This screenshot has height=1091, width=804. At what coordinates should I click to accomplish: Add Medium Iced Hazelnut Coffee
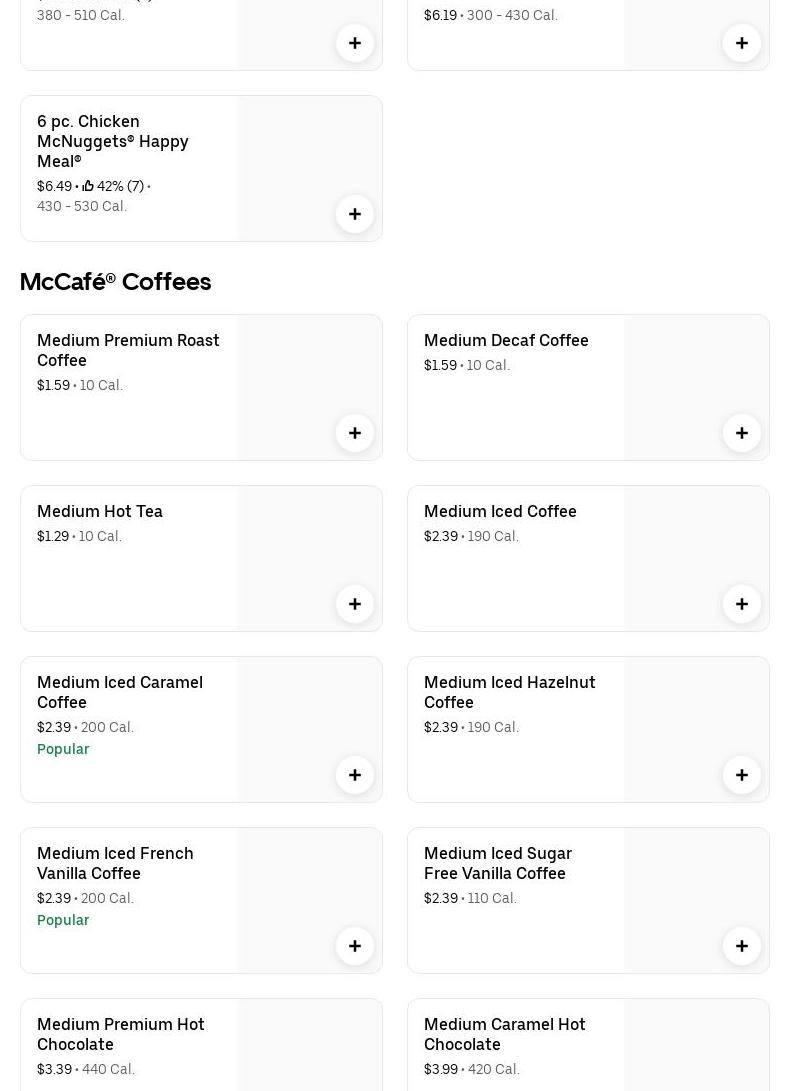(741, 775)
